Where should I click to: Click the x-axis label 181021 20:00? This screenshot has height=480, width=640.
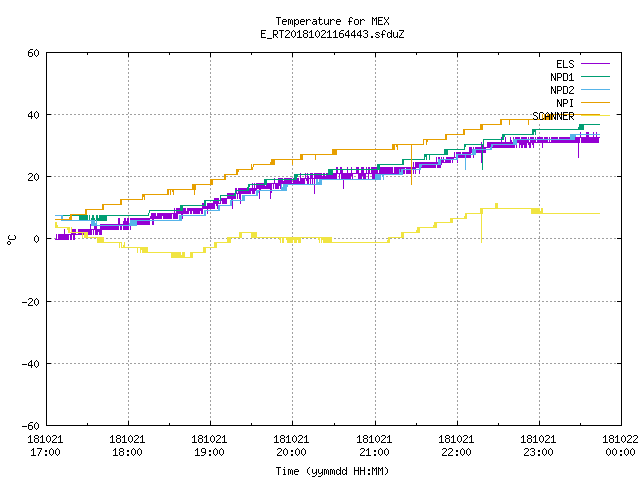coord(291,446)
